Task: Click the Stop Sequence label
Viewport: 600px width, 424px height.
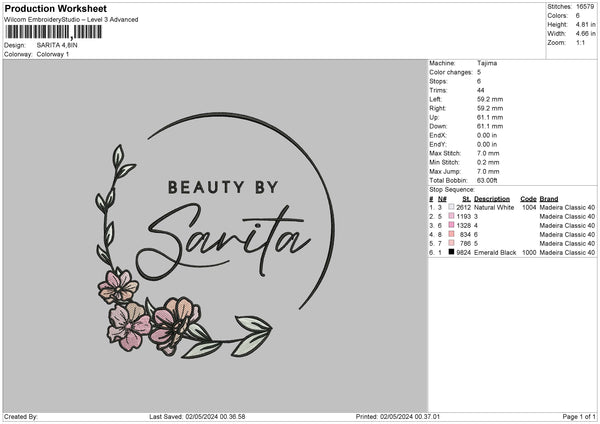Action: (x=452, y=188)
